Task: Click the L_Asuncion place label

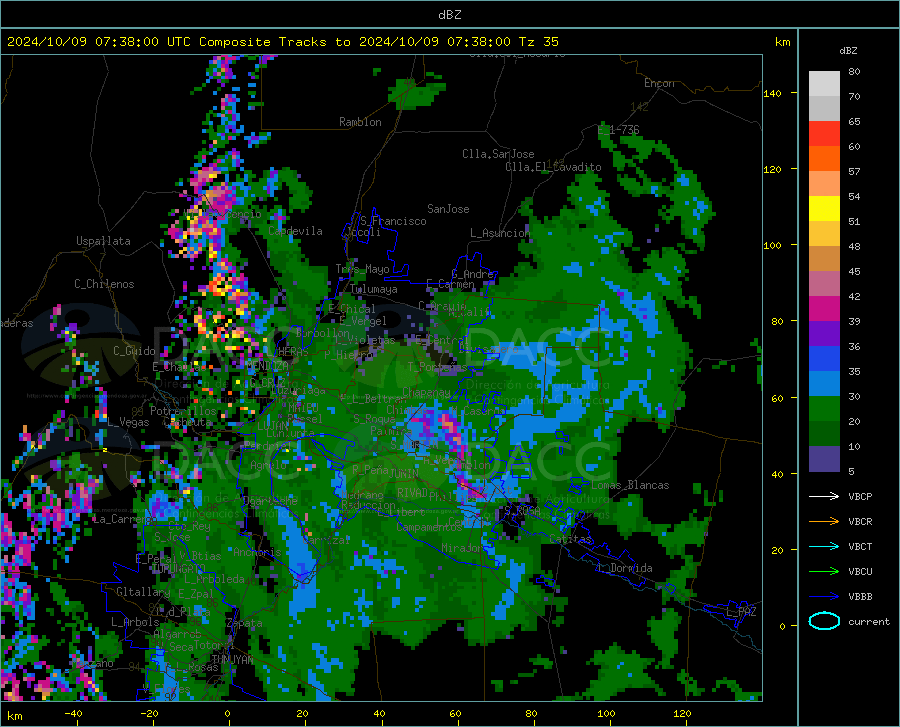Action: (x=500, y=233)
